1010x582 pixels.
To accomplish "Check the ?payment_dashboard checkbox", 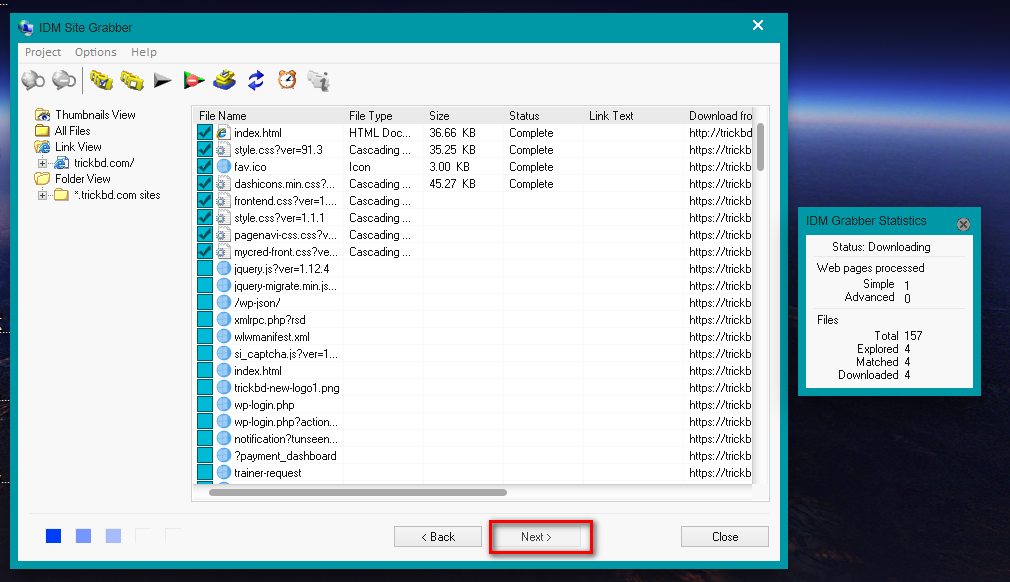I will [x=205, y=455].
